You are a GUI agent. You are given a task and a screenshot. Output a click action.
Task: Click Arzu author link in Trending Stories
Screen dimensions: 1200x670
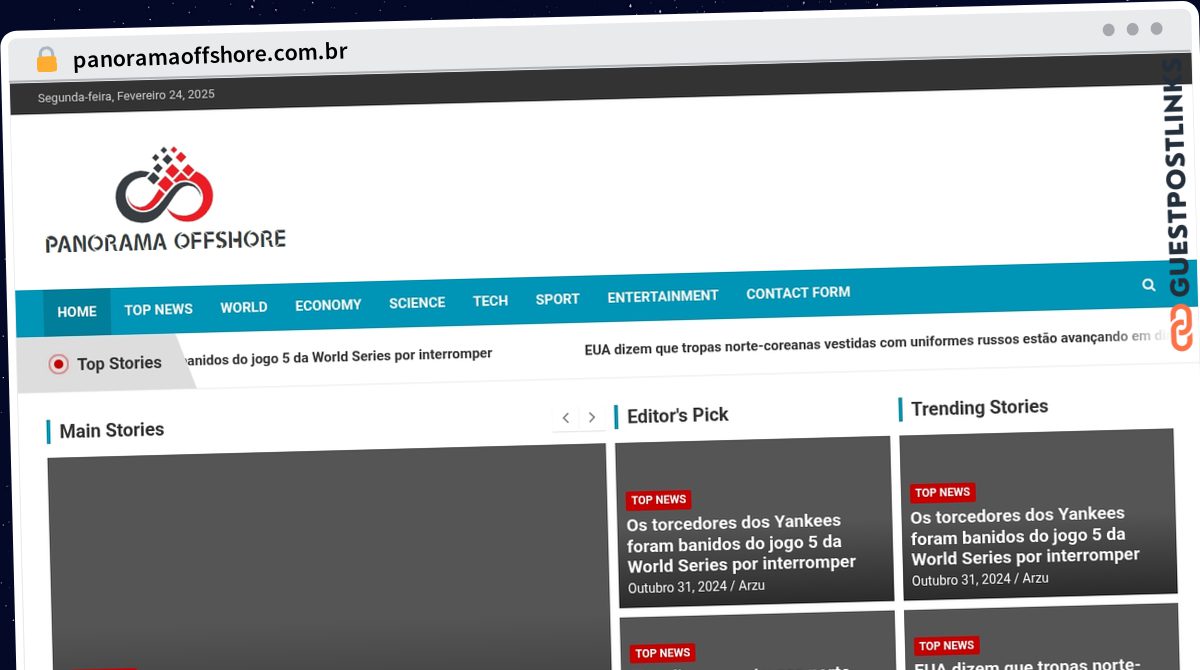(x=1036, y=578)
